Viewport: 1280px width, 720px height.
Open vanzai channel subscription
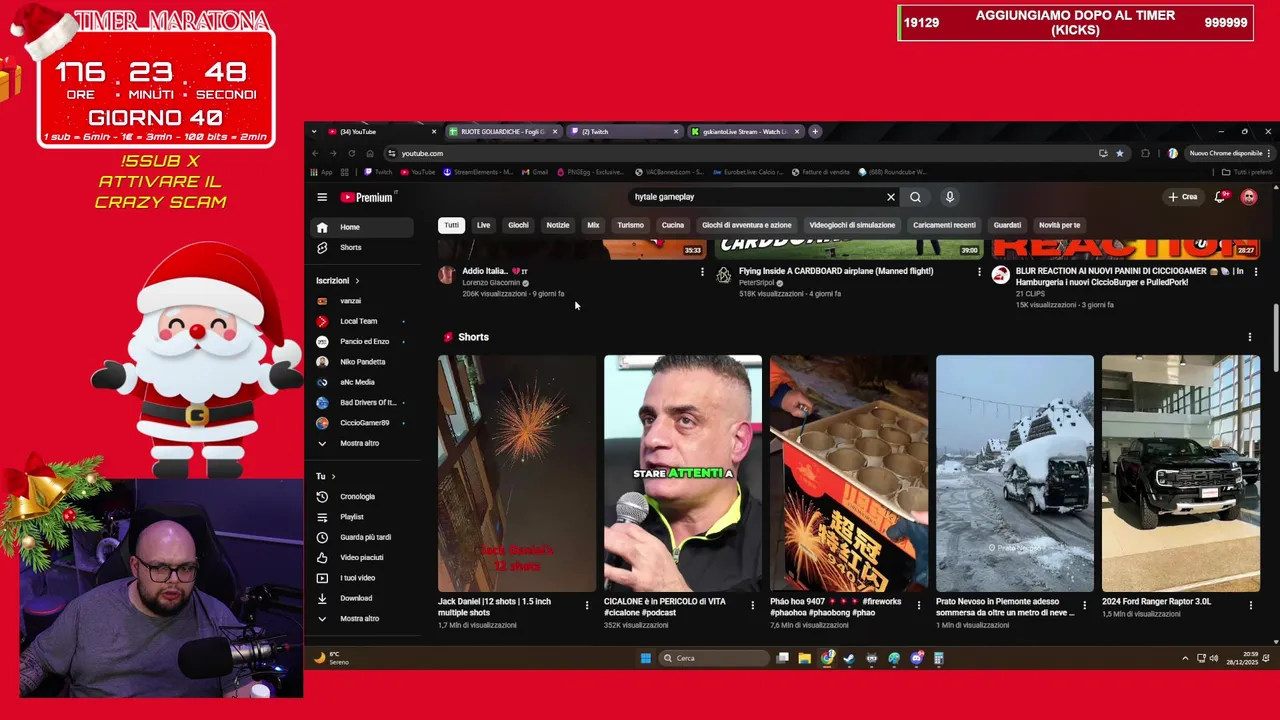360,301
